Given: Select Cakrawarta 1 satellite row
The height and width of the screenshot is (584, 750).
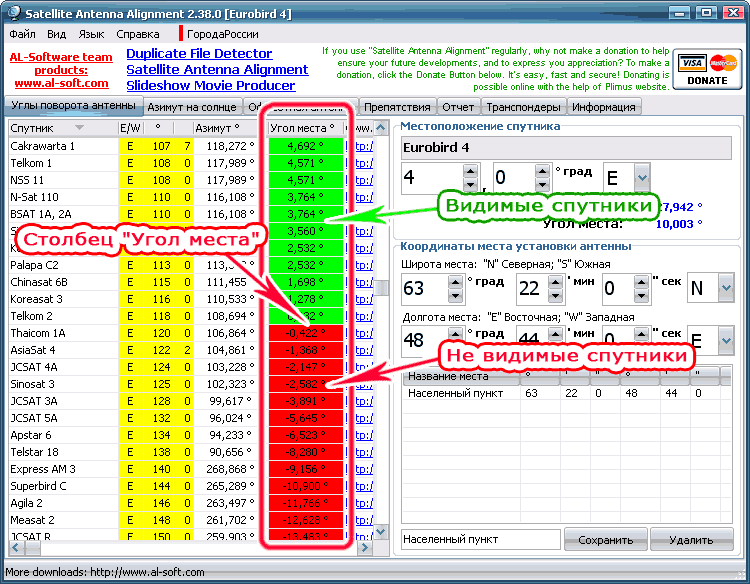Looking at the screenshot, I should click(x=190, y=146).
